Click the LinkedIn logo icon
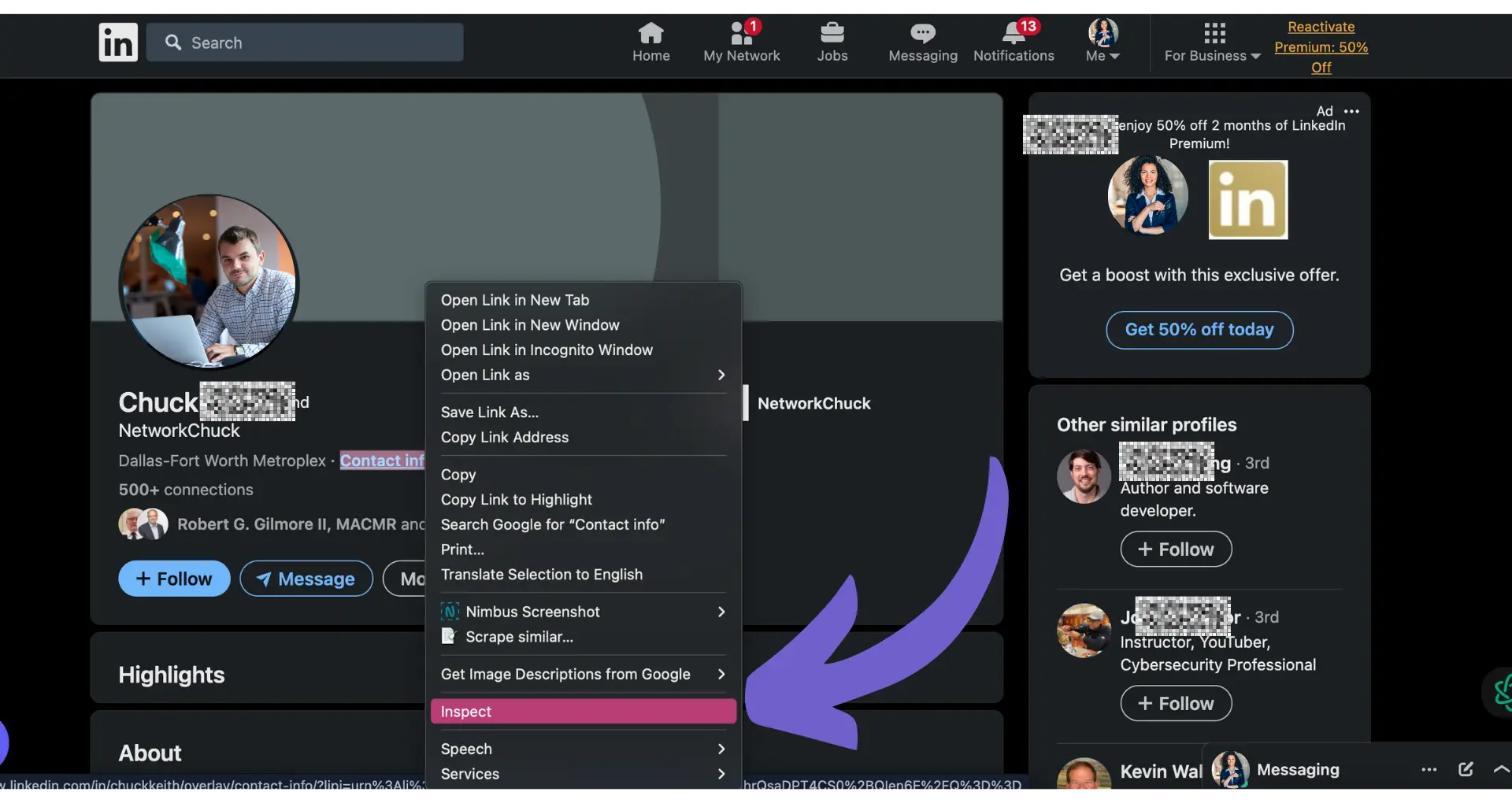This screenshot has width=1512, height=803. [118, 42]
